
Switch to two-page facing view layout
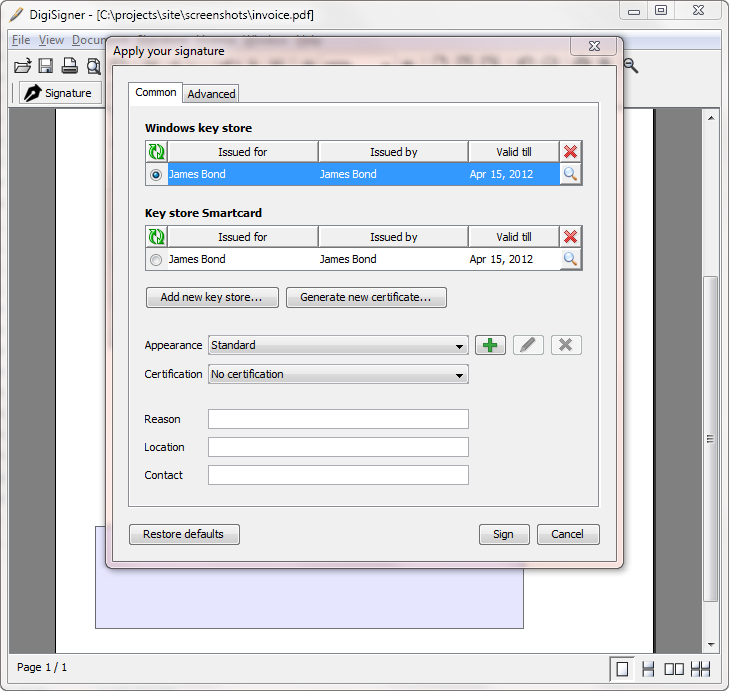674,669
